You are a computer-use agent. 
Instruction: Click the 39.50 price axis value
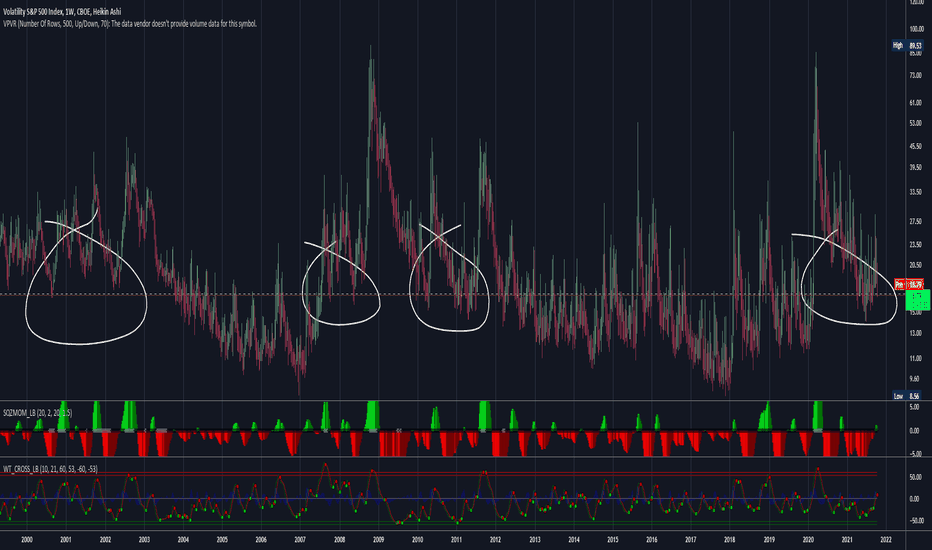click(x=916, y=168)
